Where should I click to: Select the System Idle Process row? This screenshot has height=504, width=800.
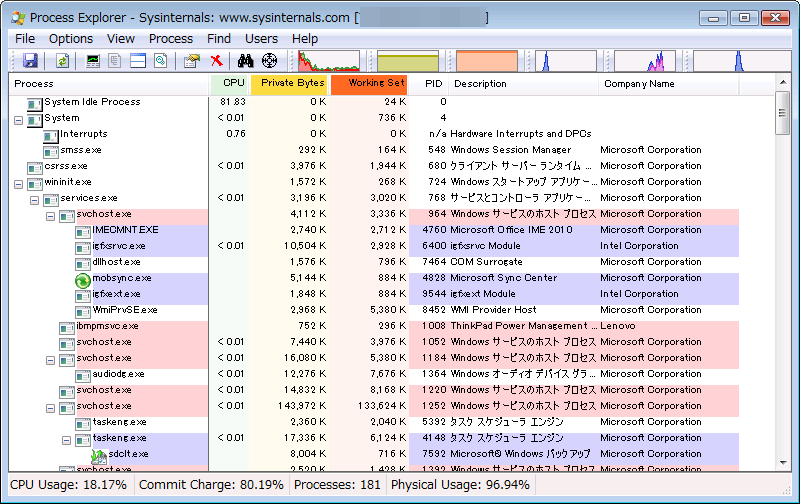point(374,102)
